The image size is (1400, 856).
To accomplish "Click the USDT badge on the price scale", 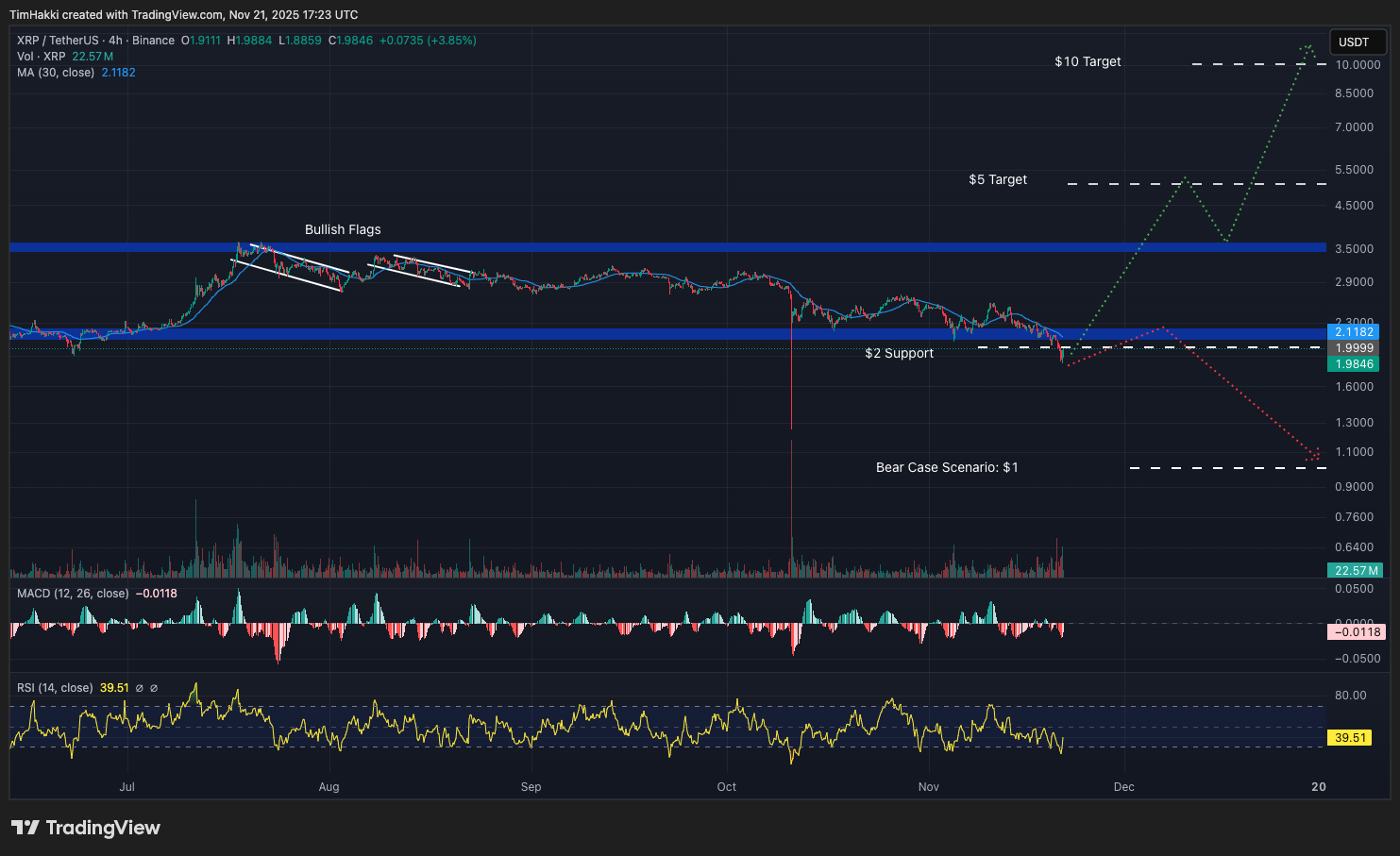I will (1358, 42).
